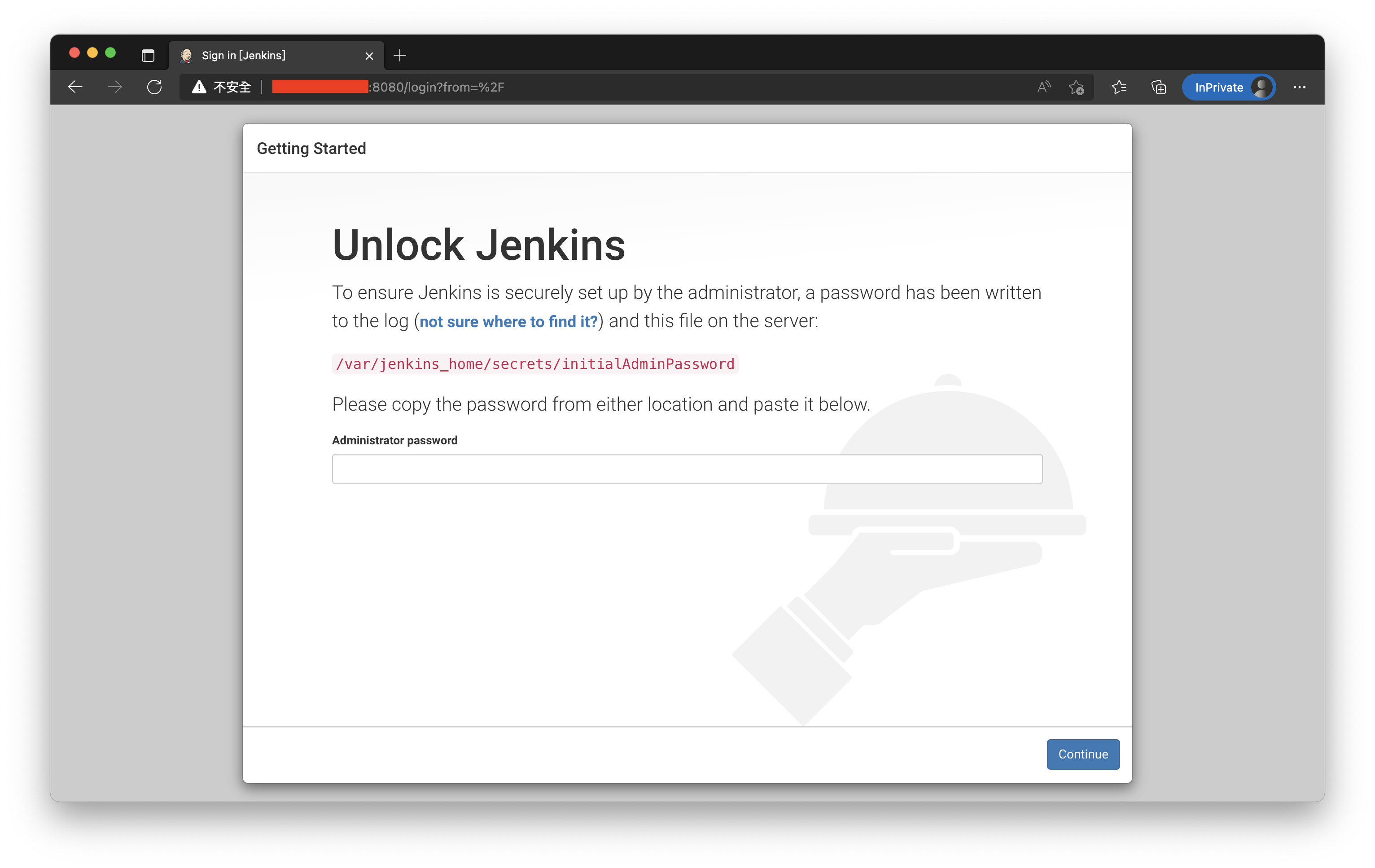Open the Favorites list icon

point(1119,87)
